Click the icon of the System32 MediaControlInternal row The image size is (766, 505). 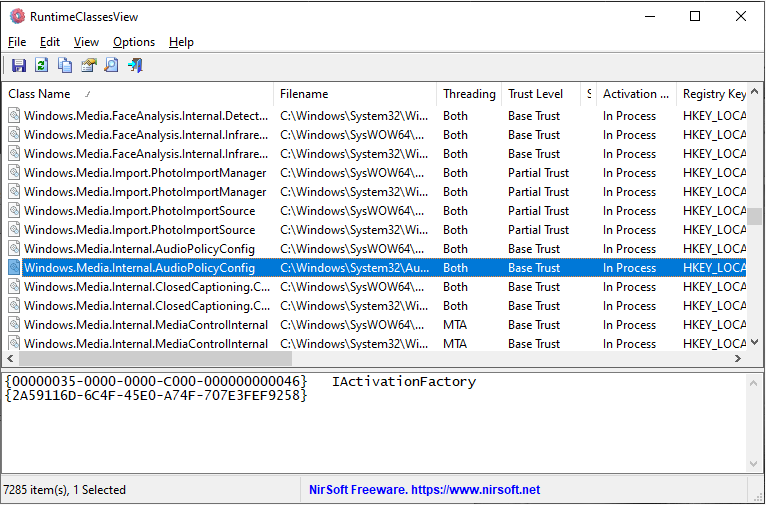point(15,343)
